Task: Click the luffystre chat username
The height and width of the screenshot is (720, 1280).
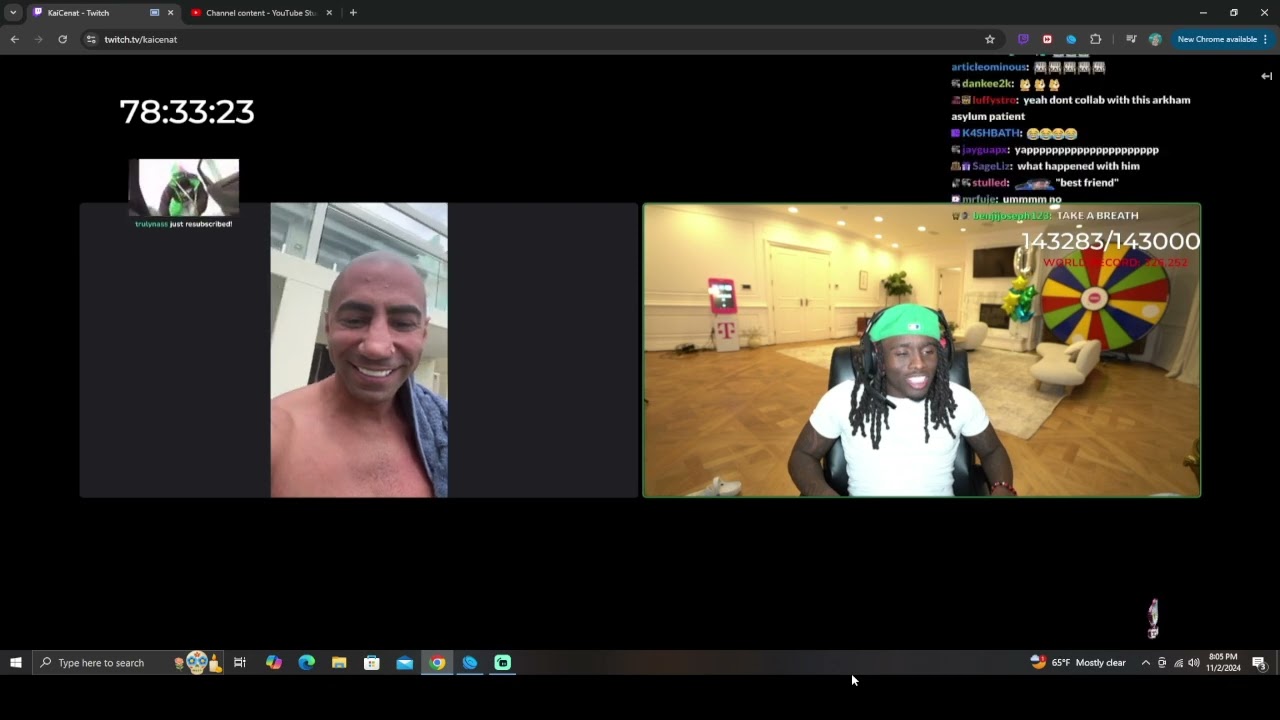Action: click(x=994, y=100)
